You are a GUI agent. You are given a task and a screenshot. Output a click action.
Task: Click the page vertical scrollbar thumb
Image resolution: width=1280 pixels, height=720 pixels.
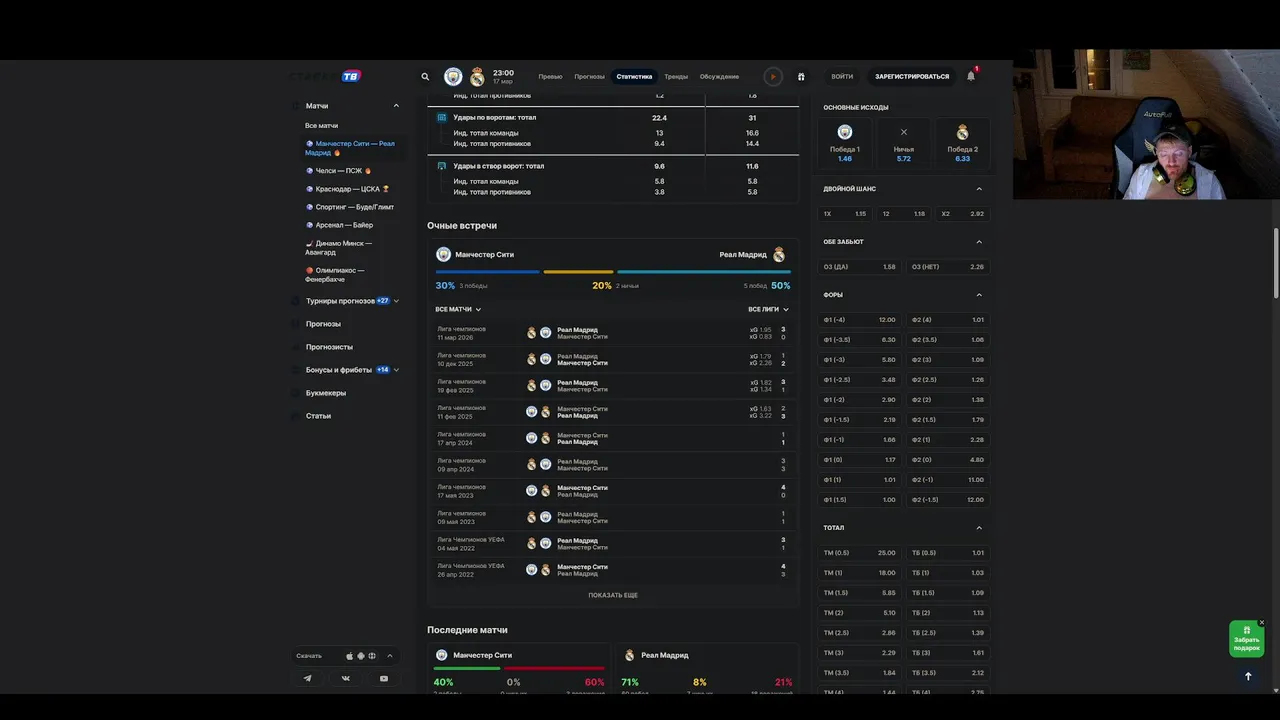[1275, 263]
